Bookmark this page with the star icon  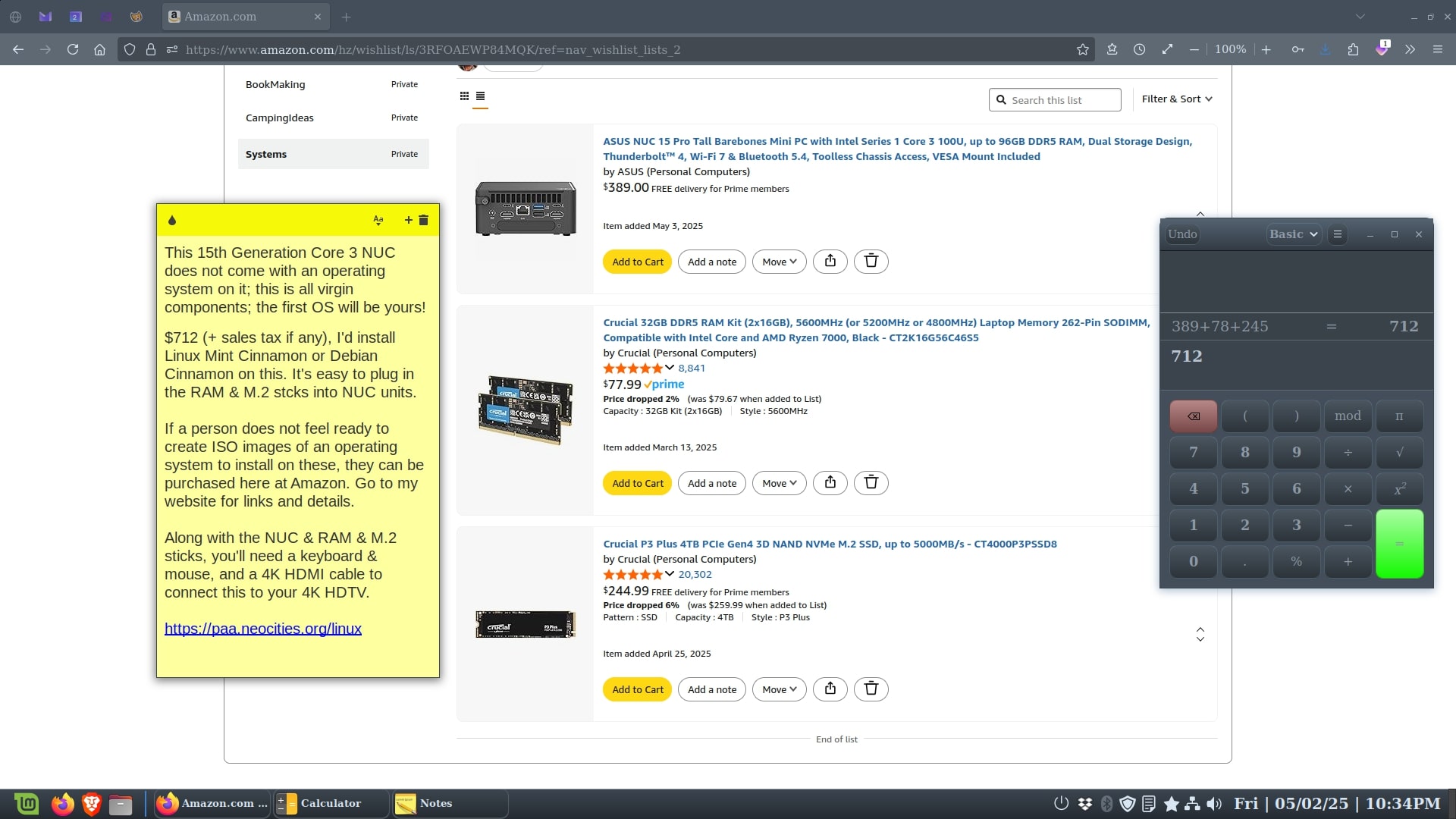(1082, 49)
